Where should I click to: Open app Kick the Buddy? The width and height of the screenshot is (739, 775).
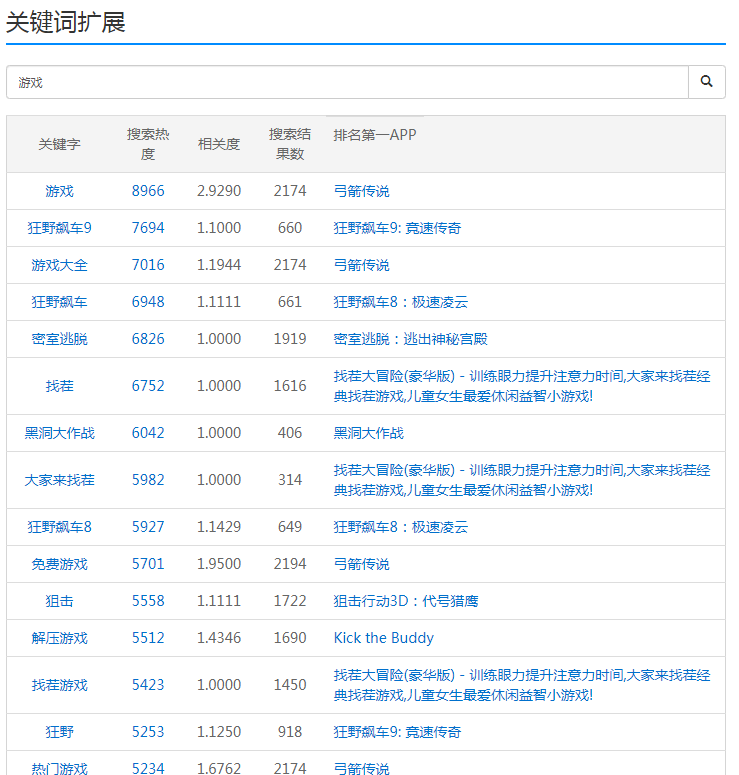(x=384, y=638)
